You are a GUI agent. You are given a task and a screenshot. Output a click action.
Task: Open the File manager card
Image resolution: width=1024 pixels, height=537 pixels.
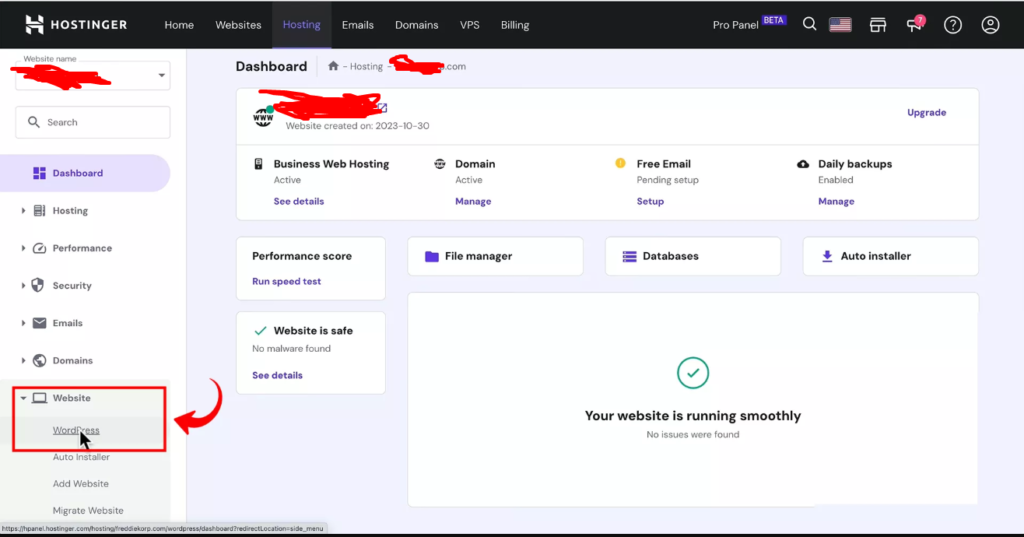tap(496, 256)
